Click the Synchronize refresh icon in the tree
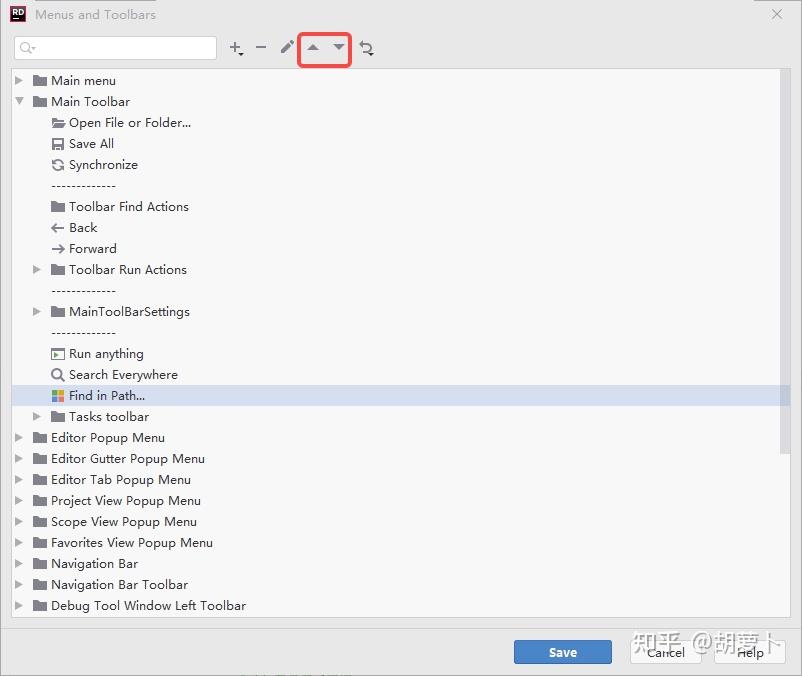 click(57, 164)
